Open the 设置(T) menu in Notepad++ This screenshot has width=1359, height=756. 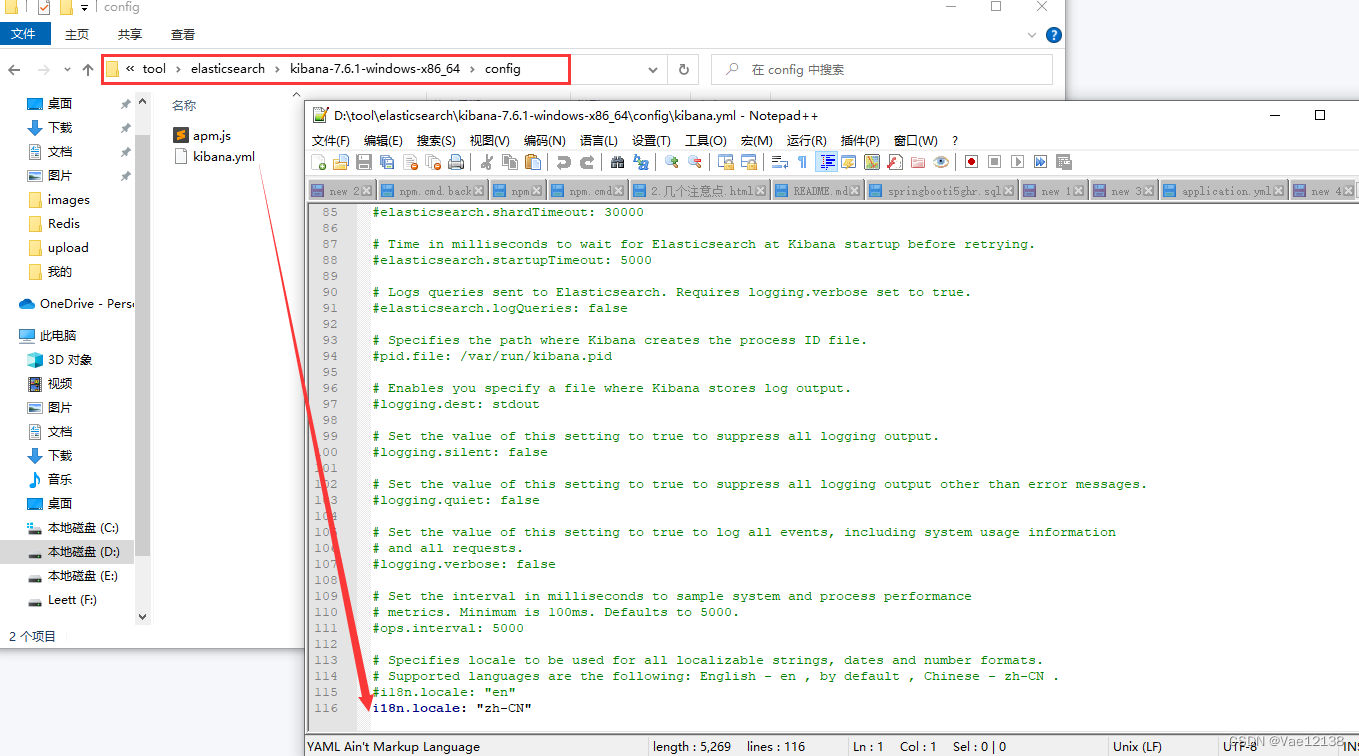click(651, 141)
